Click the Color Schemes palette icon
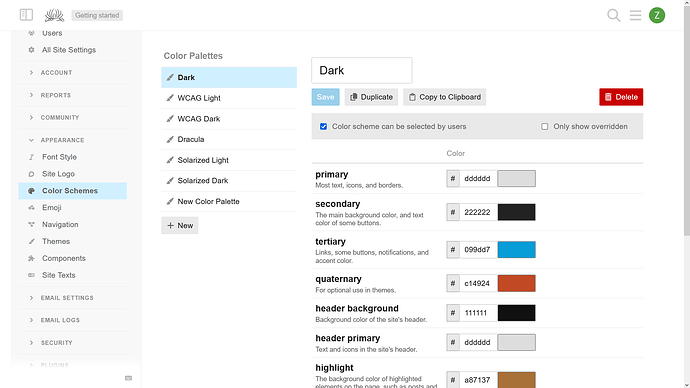Screen dimensions: 690x388 (x=31, y=191)
